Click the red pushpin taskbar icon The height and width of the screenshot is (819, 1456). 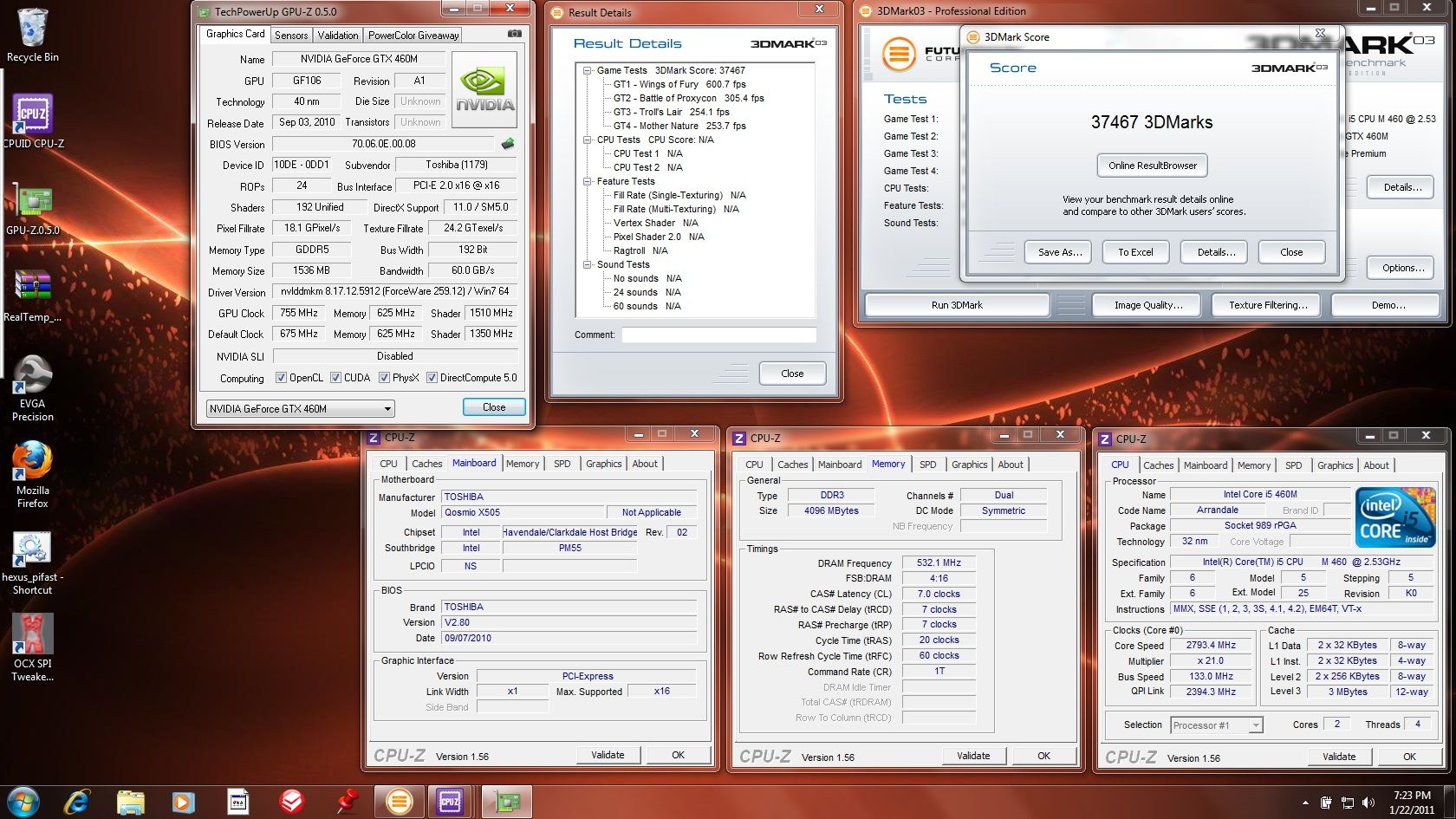pos(347,802)
